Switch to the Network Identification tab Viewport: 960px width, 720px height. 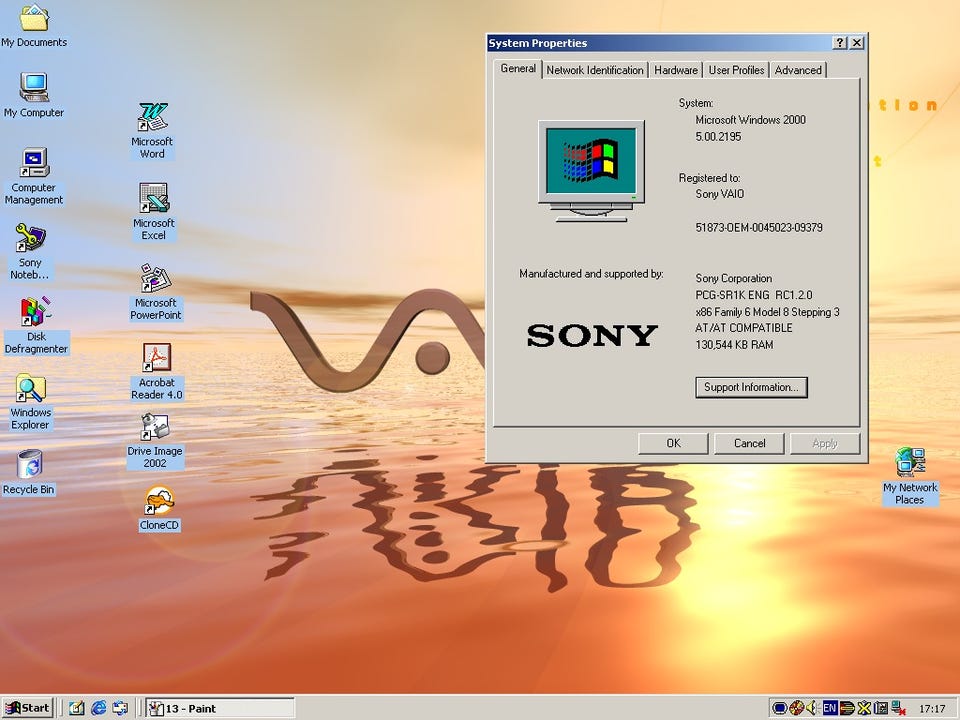click(594, 70)
